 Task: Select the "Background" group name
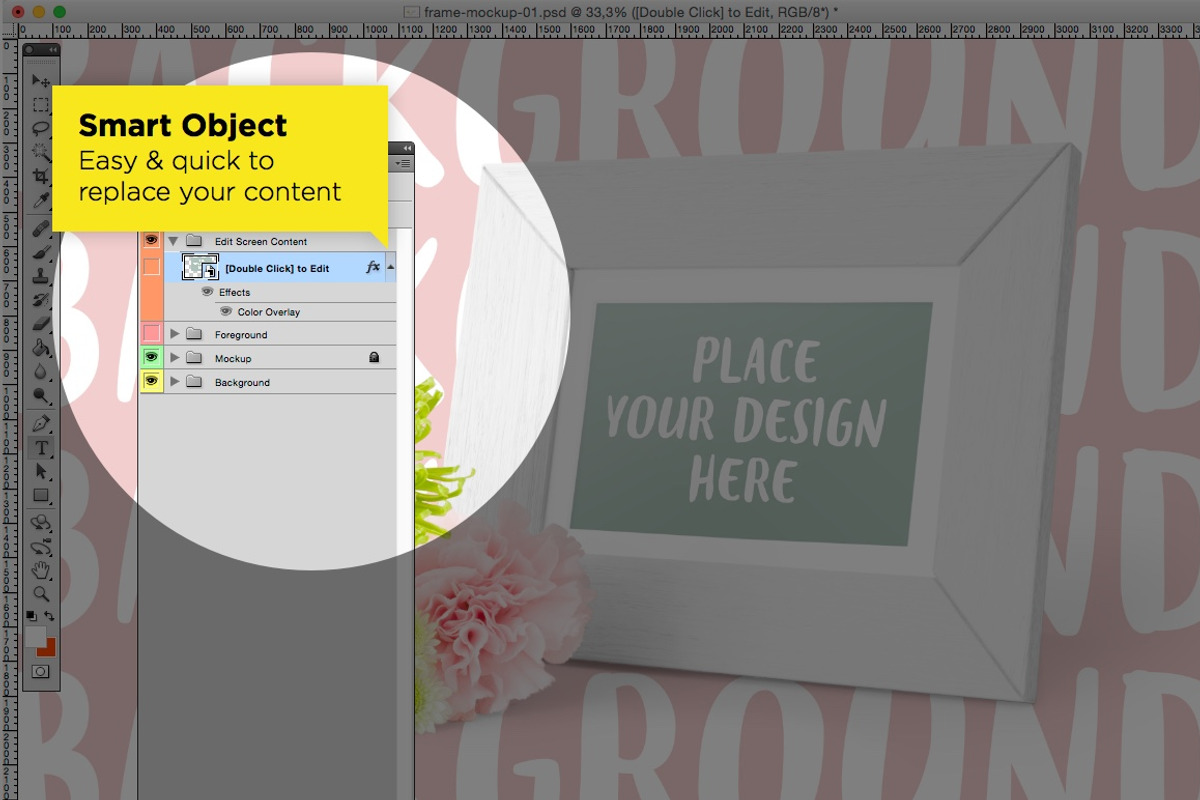point(242,383)
